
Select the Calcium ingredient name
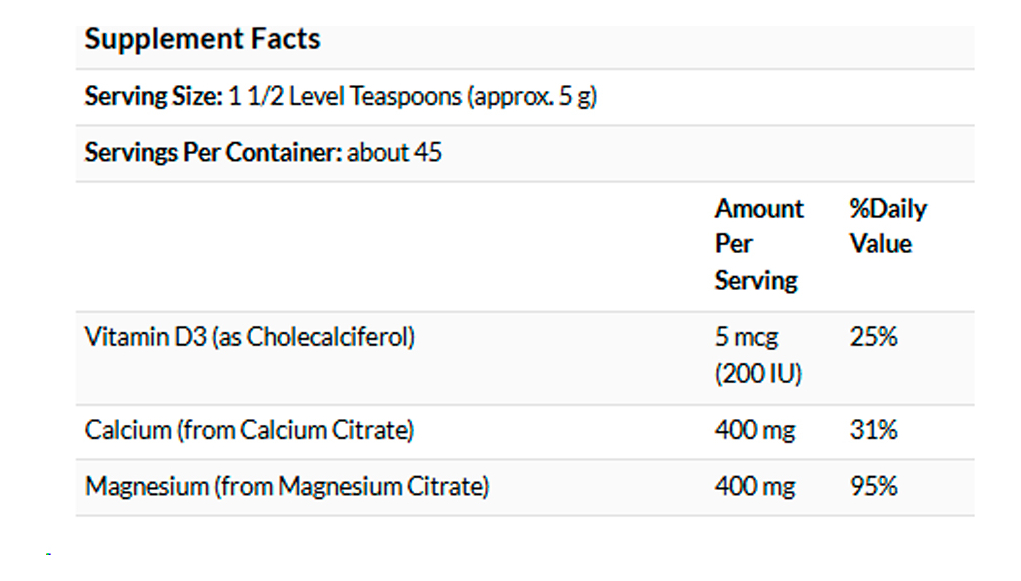coord(128,431)
